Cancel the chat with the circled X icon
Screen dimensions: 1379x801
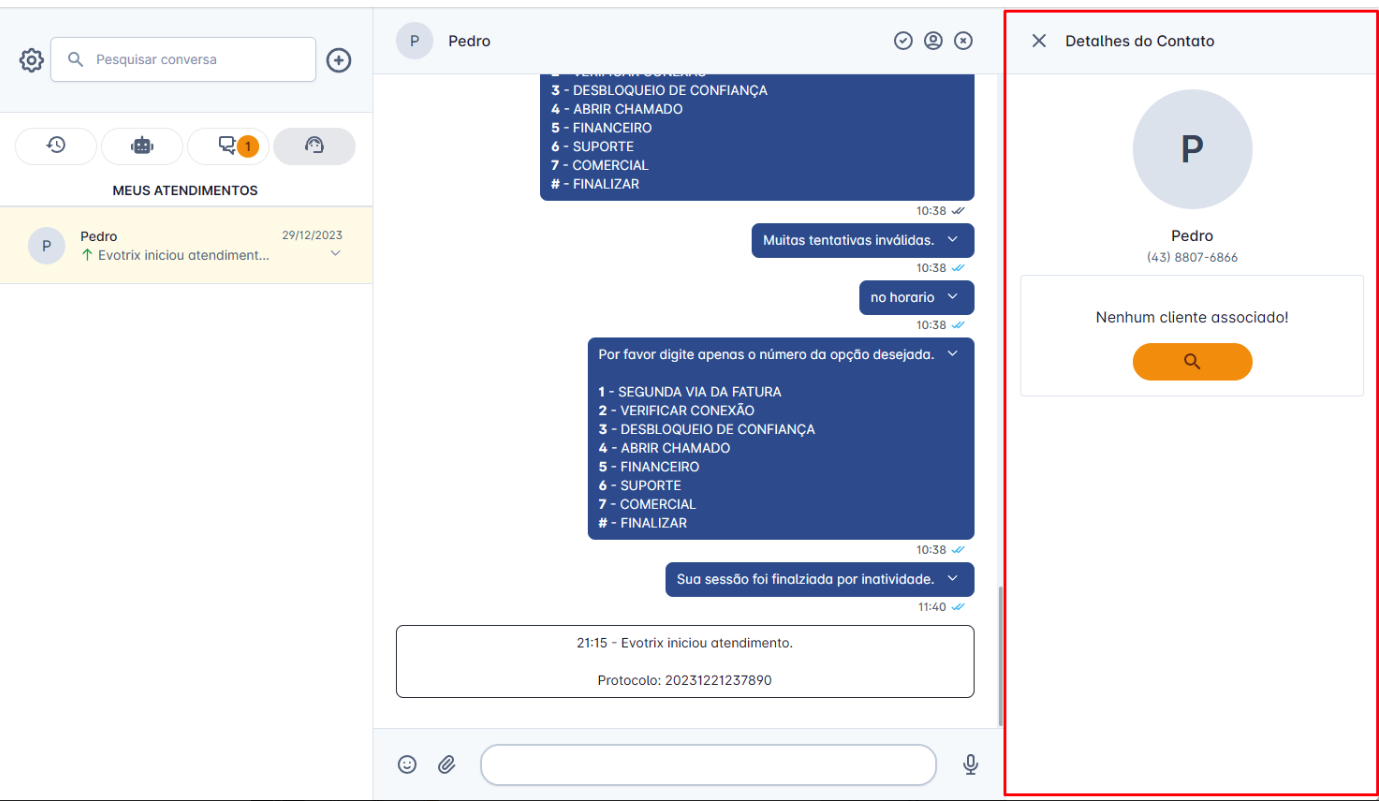[963, 40]
